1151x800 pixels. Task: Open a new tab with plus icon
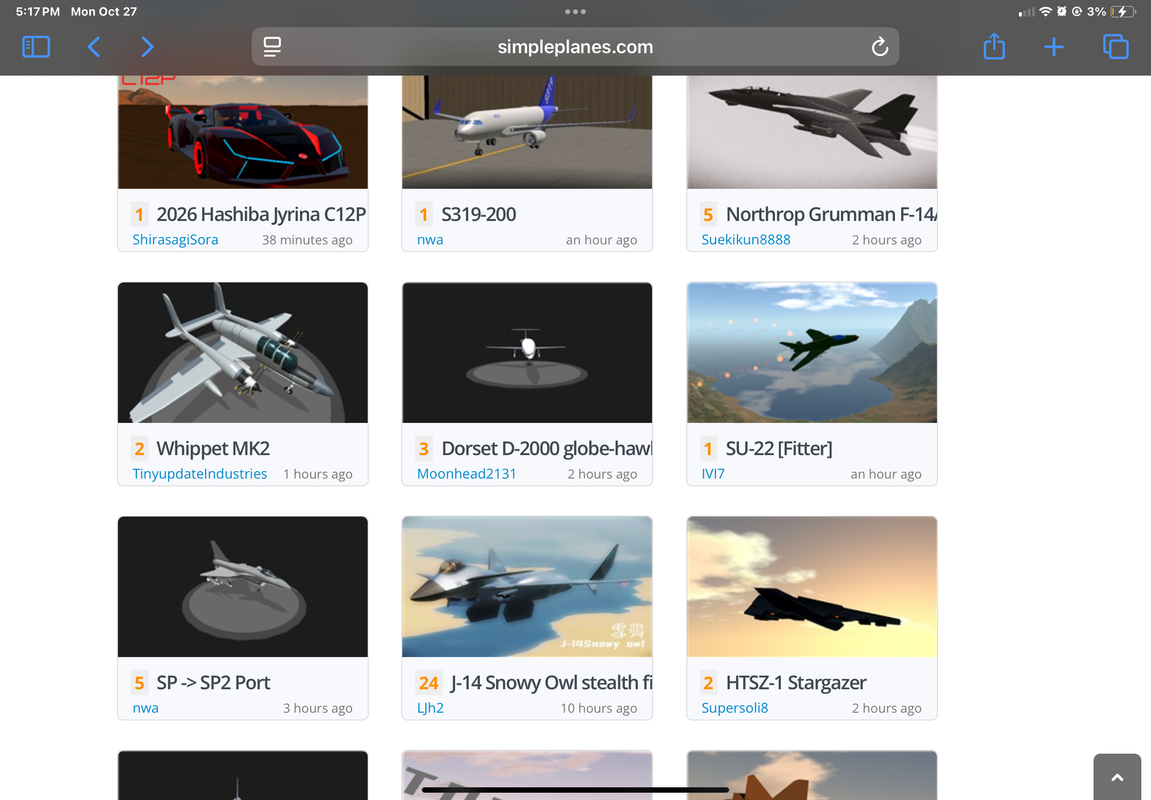point(1053,47)
